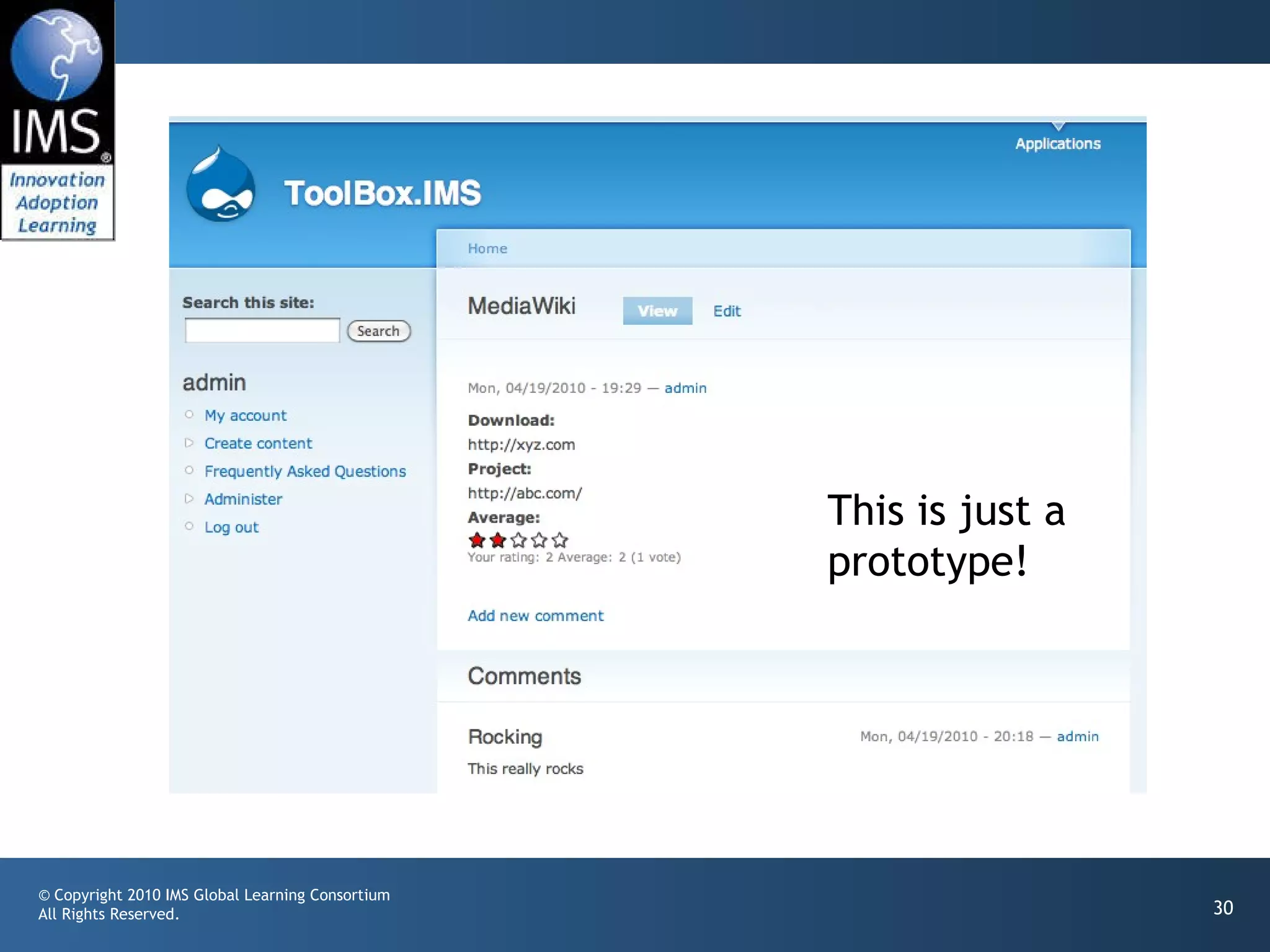Click the Comments heading
Screen dimensions: 1270x952
pyautogui.click(x=524, y=676)
